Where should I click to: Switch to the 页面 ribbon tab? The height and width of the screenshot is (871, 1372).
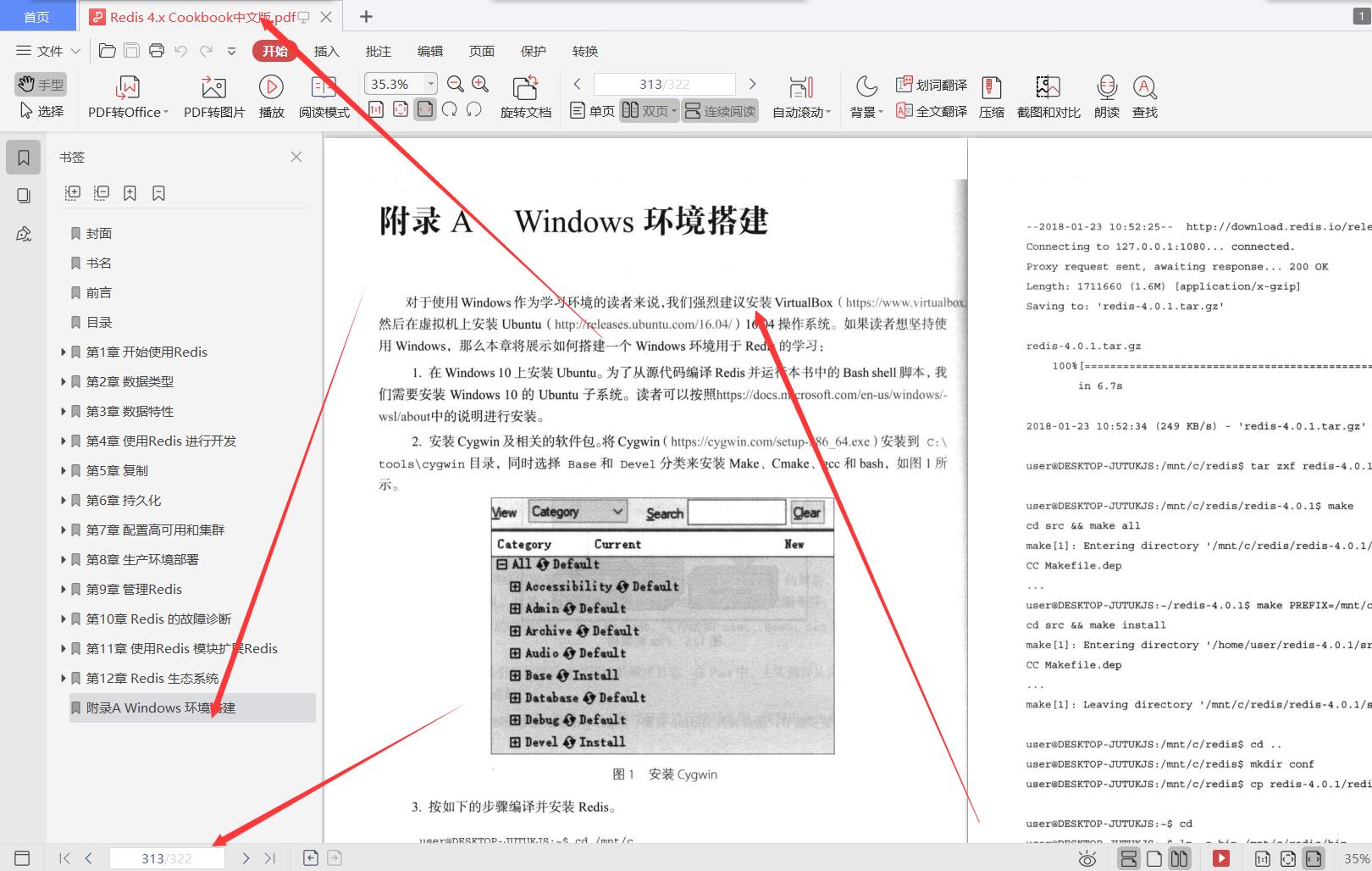pos(481,51)
